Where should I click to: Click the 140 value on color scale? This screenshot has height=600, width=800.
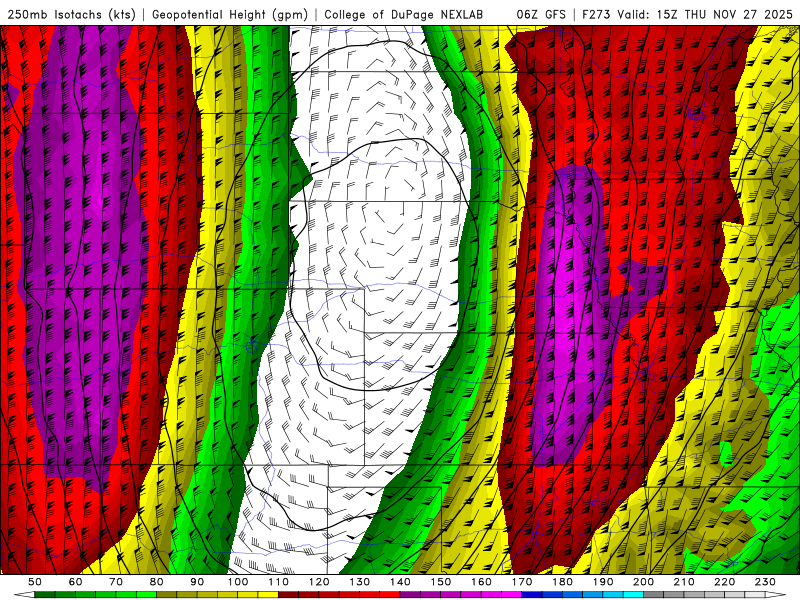[x=400, y=582]
